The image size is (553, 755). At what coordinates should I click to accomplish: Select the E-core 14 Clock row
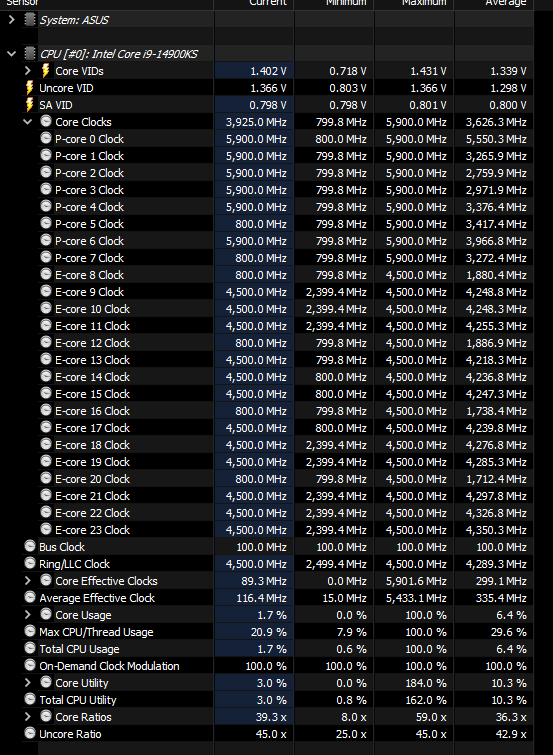(286, 377)
